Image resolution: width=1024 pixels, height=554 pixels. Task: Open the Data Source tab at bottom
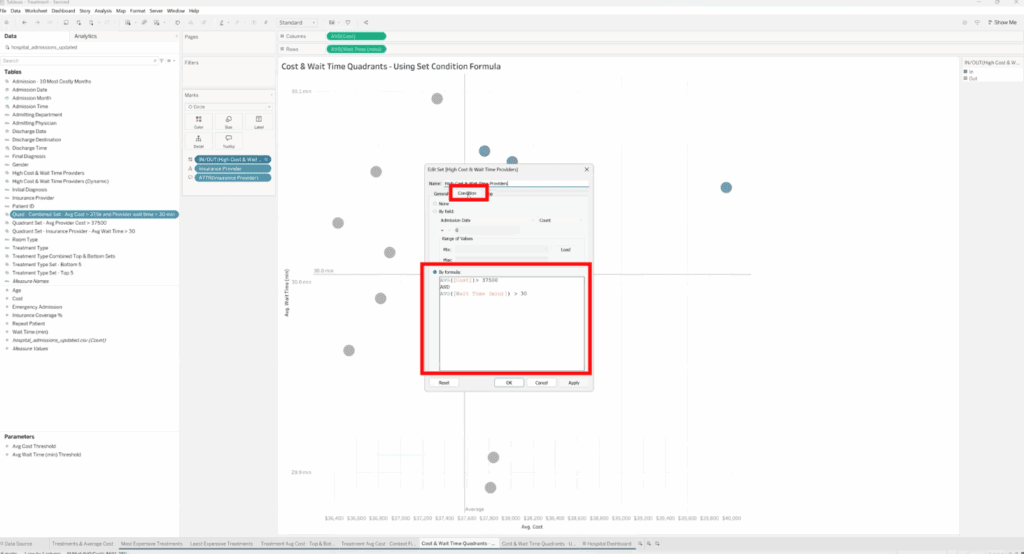pyautogui.click(x=18, y=544)
